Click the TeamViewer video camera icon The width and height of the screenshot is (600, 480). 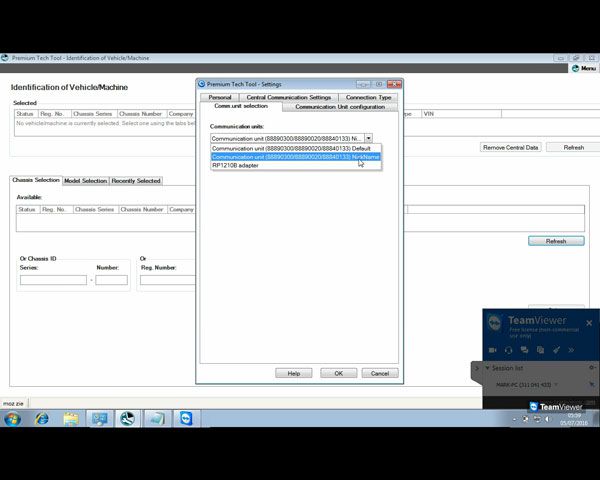[x=492, y=350]
